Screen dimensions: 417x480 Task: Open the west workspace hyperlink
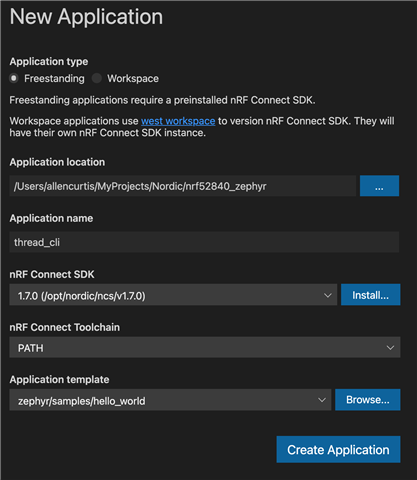(178, 121)
